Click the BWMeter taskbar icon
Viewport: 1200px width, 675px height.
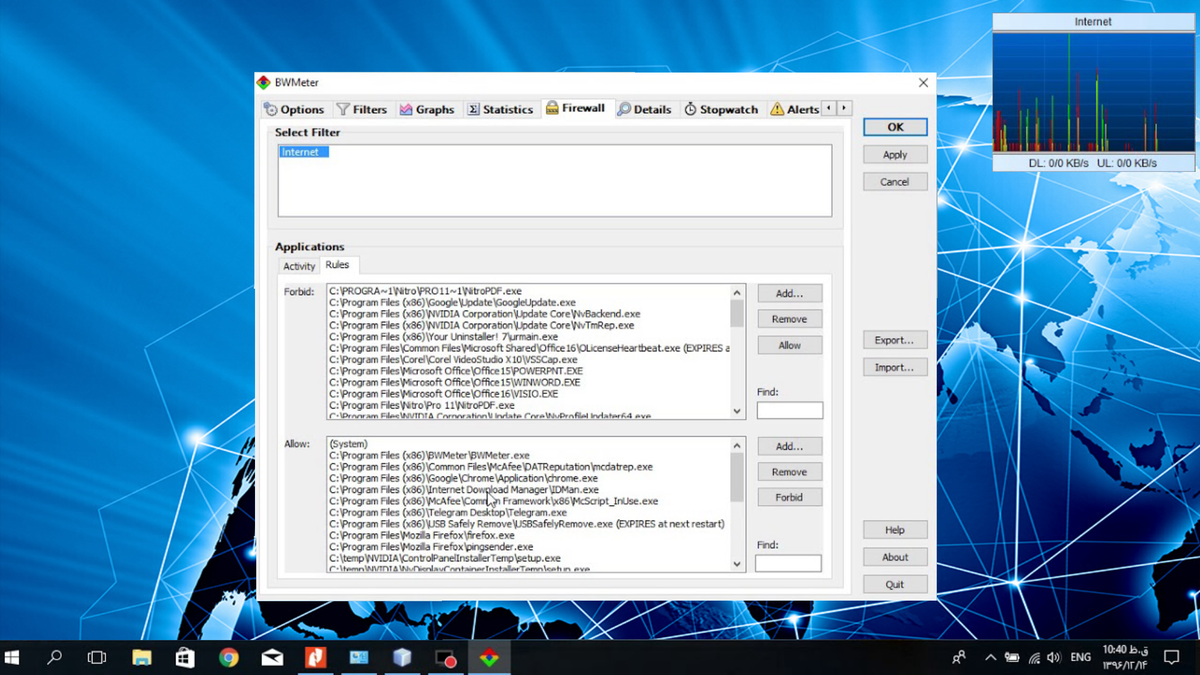489,657
